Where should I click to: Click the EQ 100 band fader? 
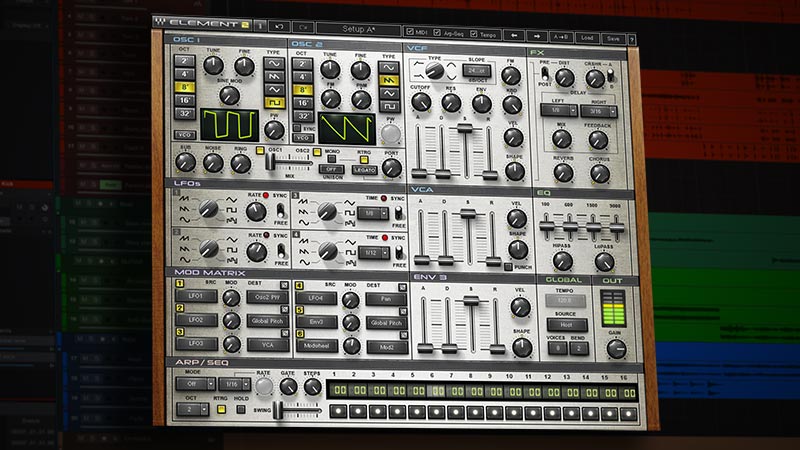tap(546, 224)
